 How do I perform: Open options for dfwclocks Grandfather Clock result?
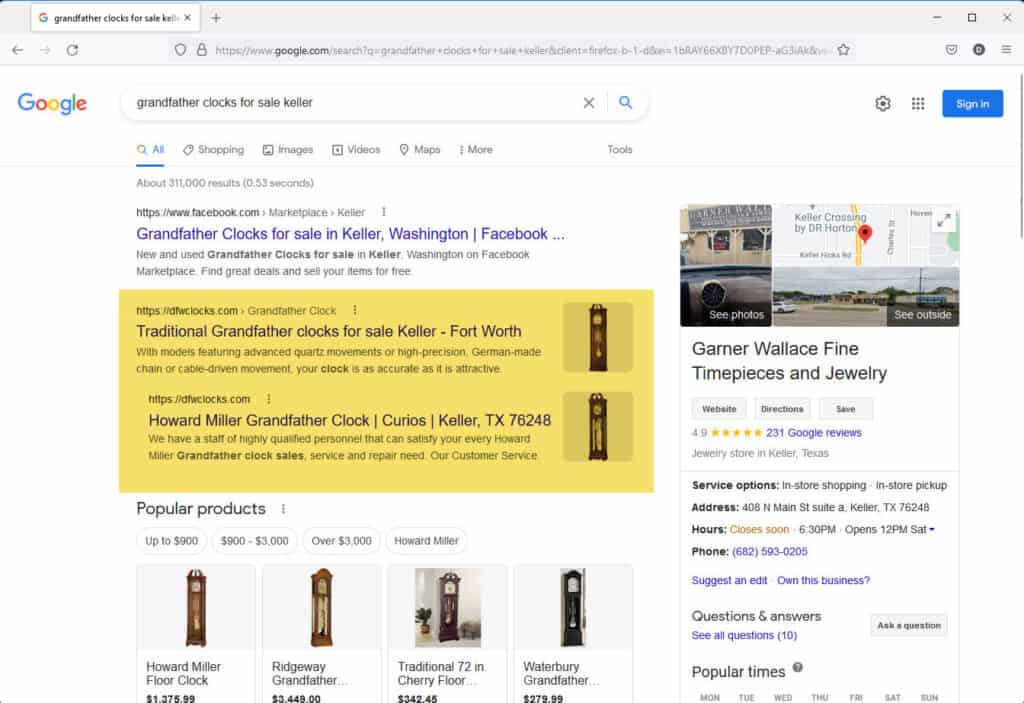pos(355,310)
